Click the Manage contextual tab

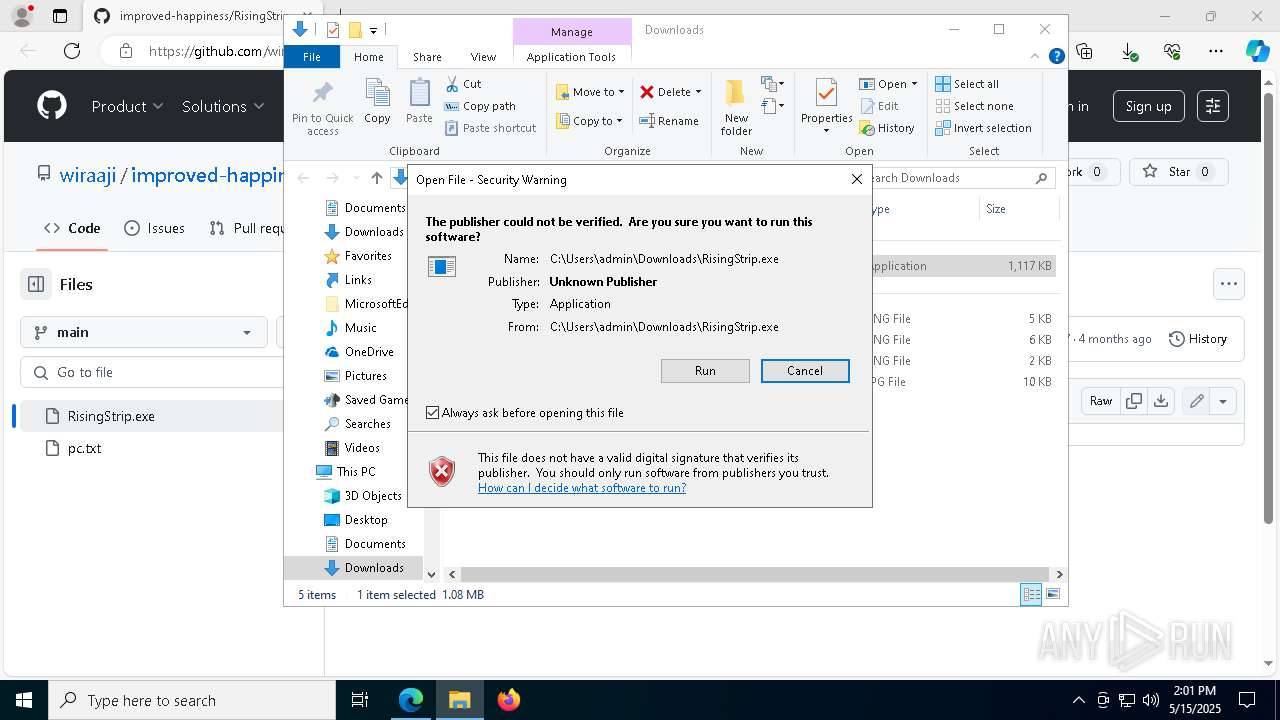pyautogui.click(x=572, y=32)
